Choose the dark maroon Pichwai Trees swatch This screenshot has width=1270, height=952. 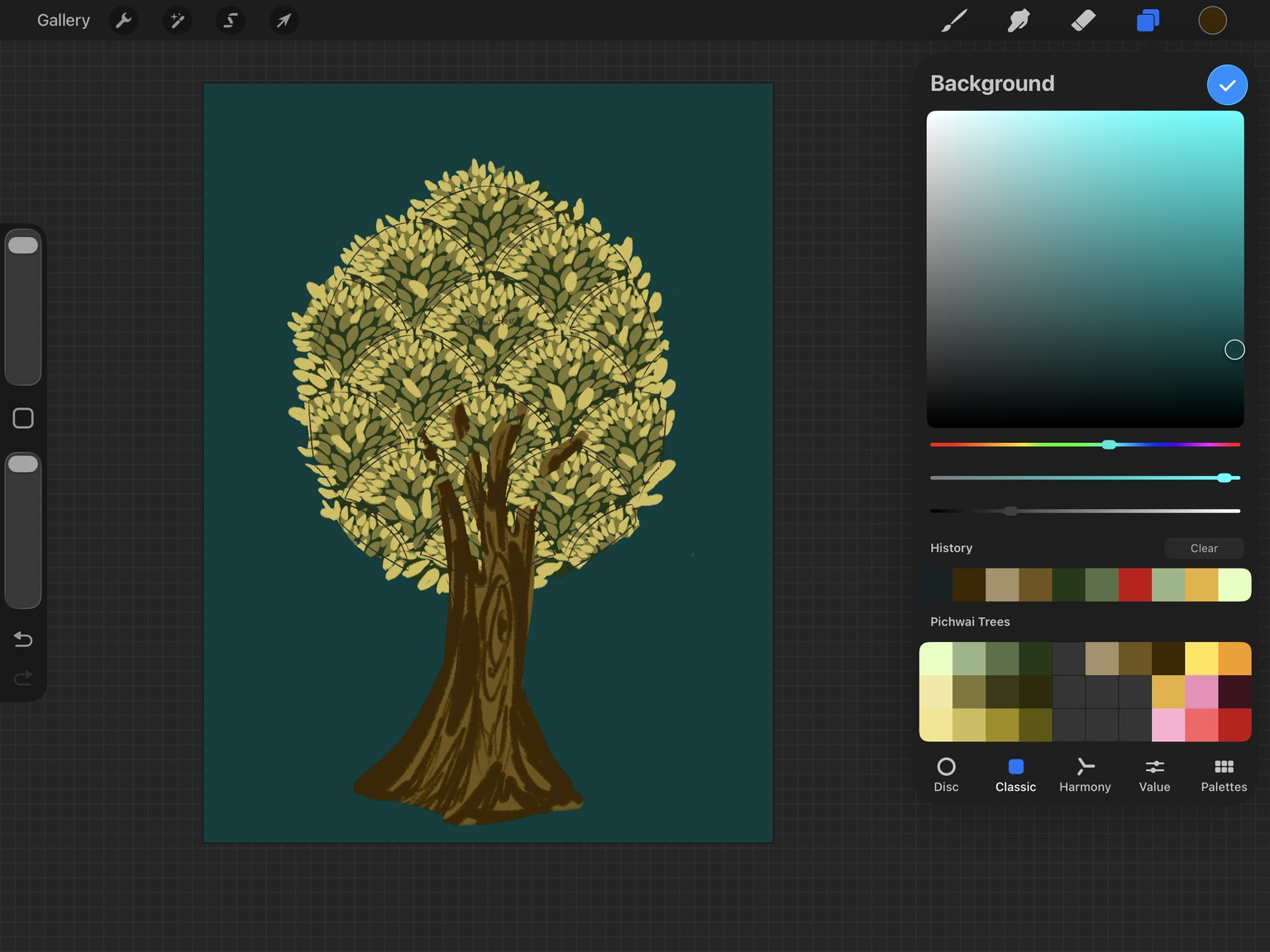click(x=1234, y=692)
